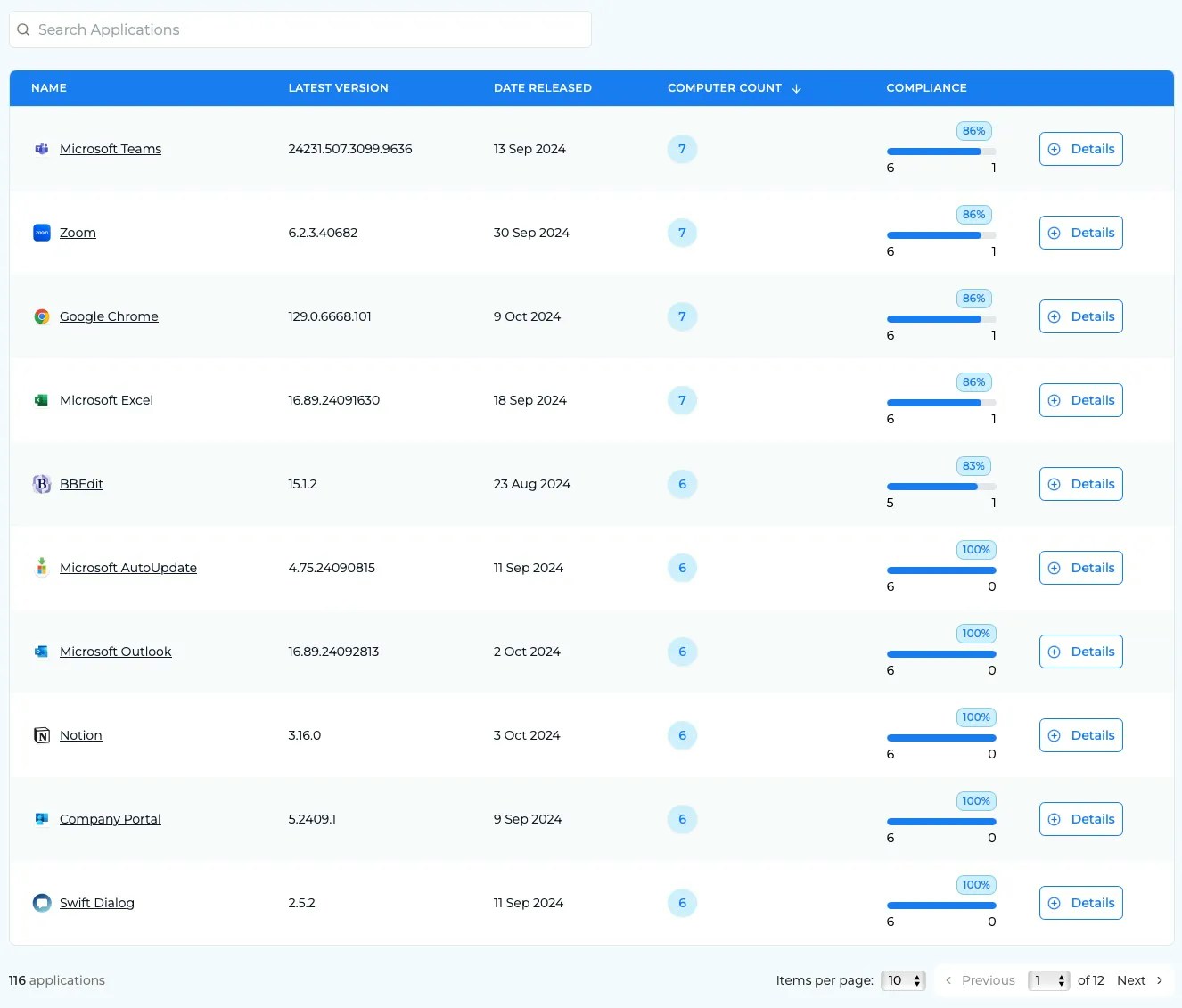Image resolution: width=1182 pixels, height=1008 pixels.
Task: Open the Microsoft Teams link
Action: pyautogui.click(x=111, y=149)
